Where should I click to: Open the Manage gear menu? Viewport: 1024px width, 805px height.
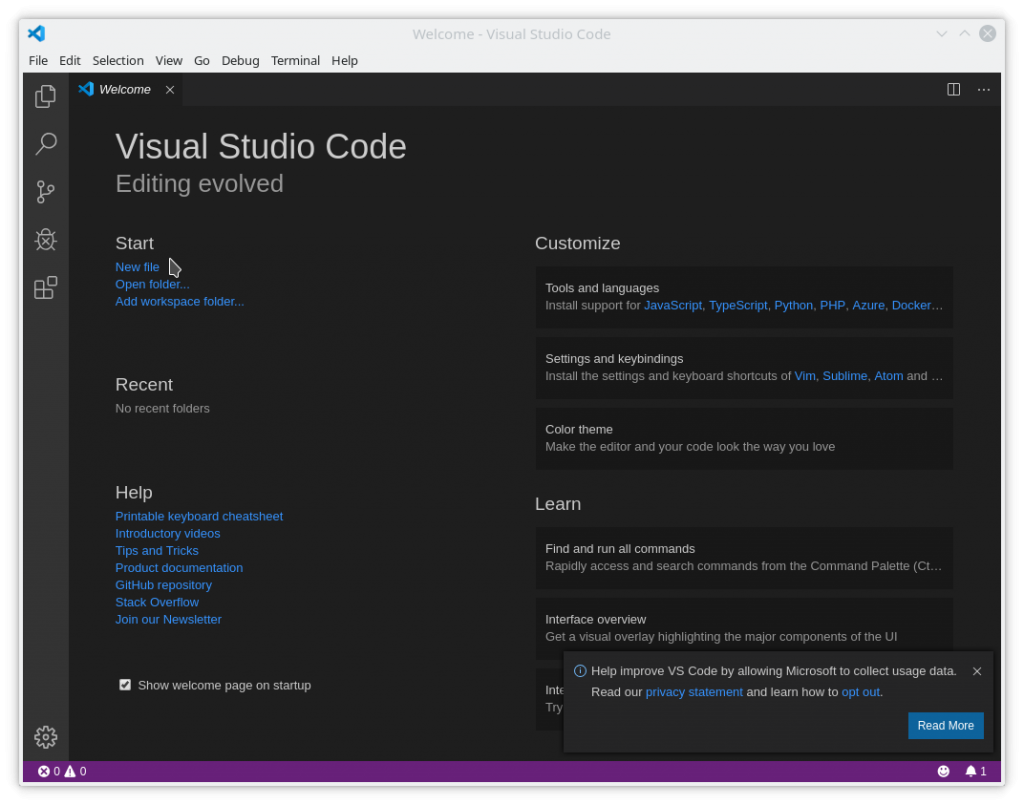click(46, 737)
